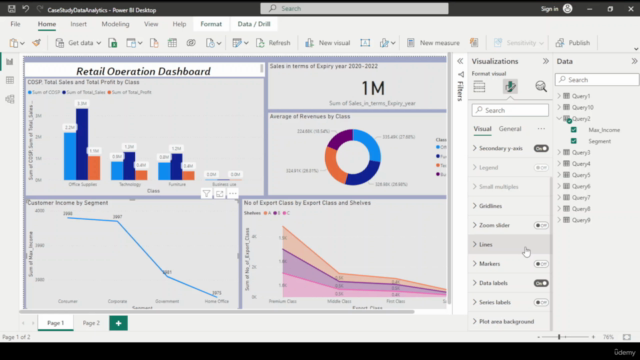The height and width of the screenshot is (360, 640).
Task: Open the Modeling ribbon tab
Action: pyautogui.click(x=116, y=24)
